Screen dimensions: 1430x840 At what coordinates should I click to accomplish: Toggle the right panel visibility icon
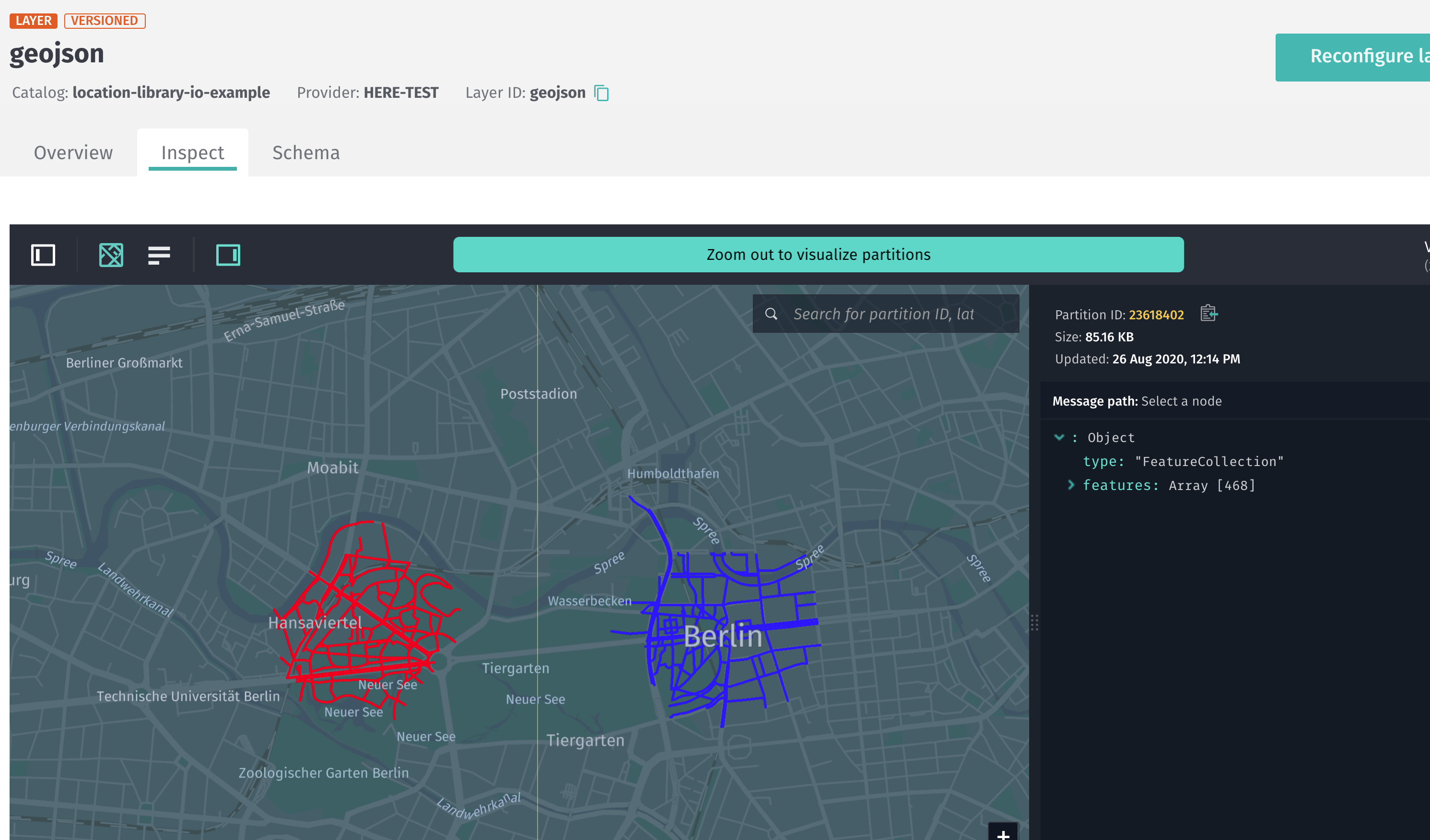pos(229,255)
